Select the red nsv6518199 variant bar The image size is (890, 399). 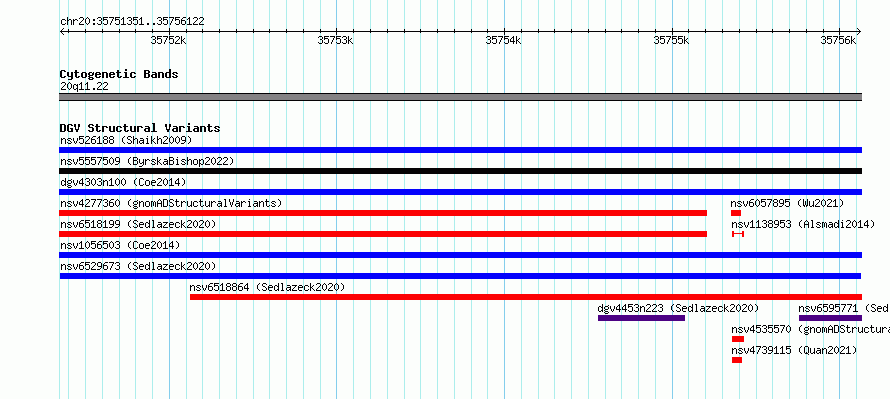[383, 234]
